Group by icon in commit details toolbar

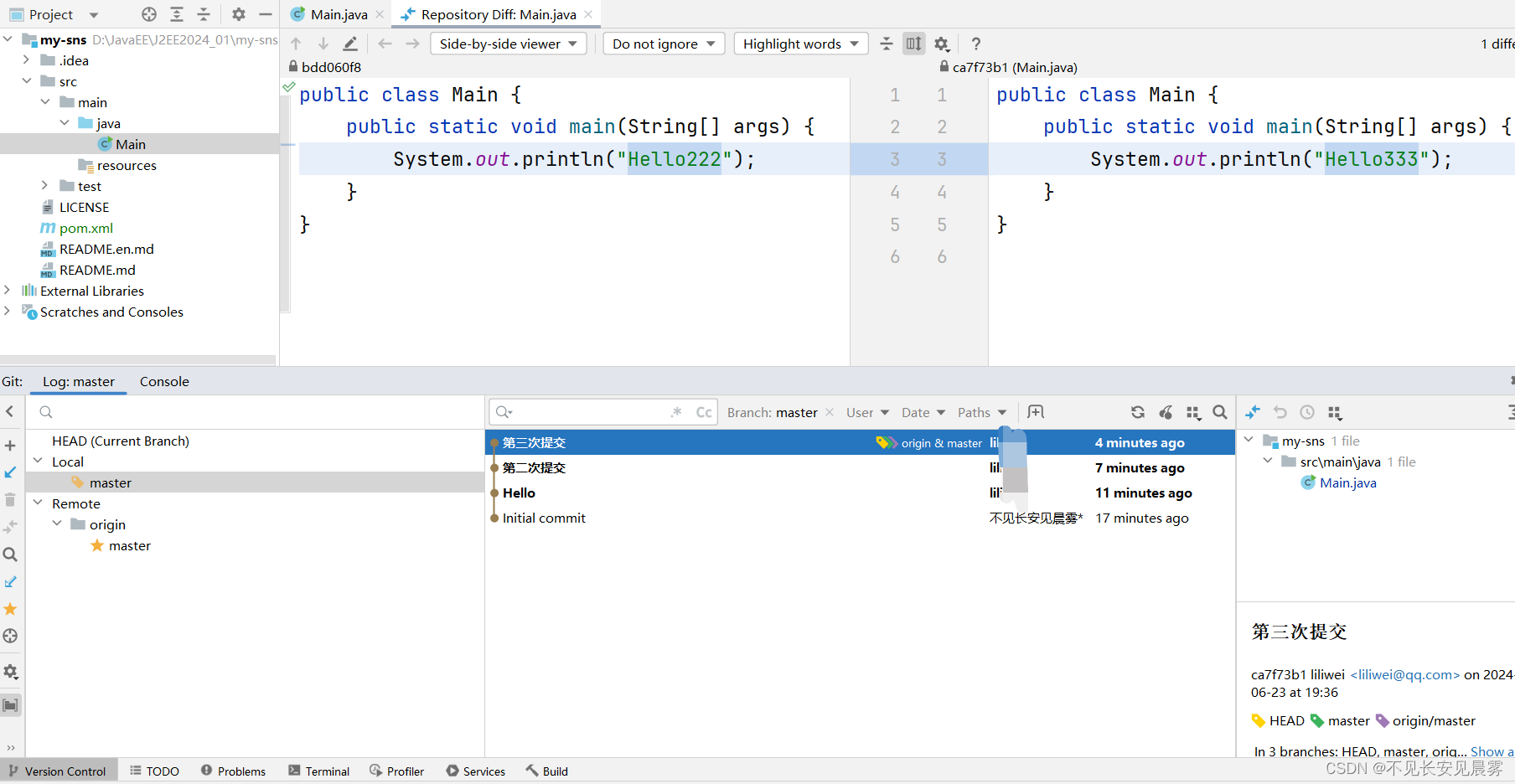[x=1335, y=412]
